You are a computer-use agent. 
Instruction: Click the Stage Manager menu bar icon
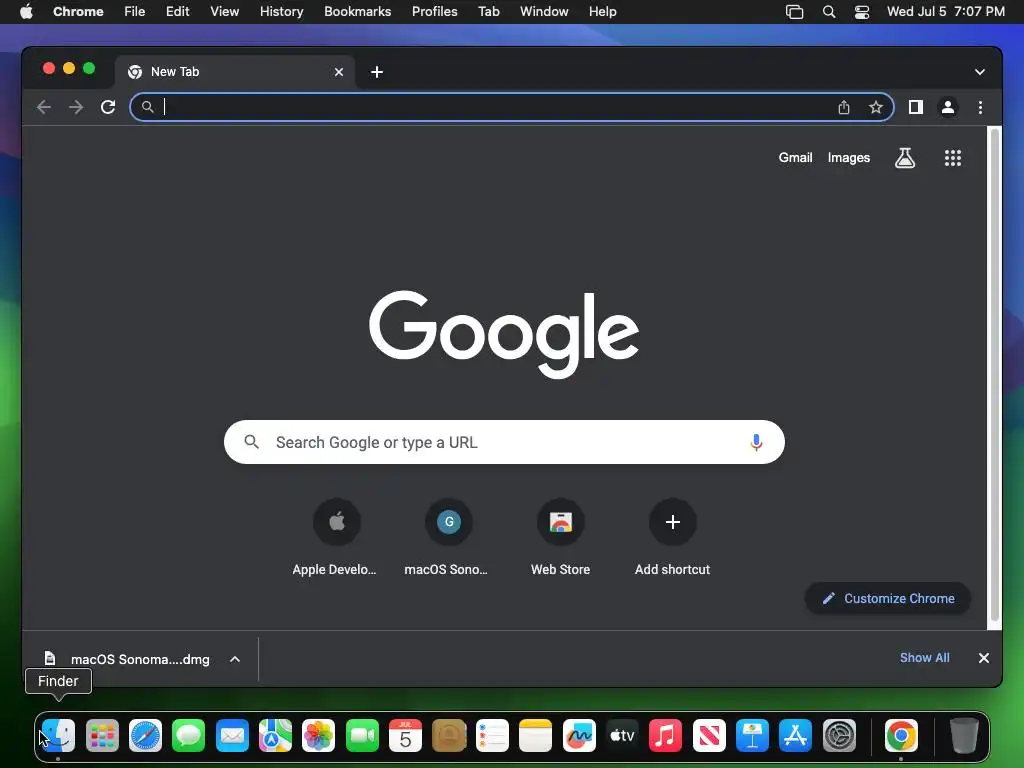794,12
